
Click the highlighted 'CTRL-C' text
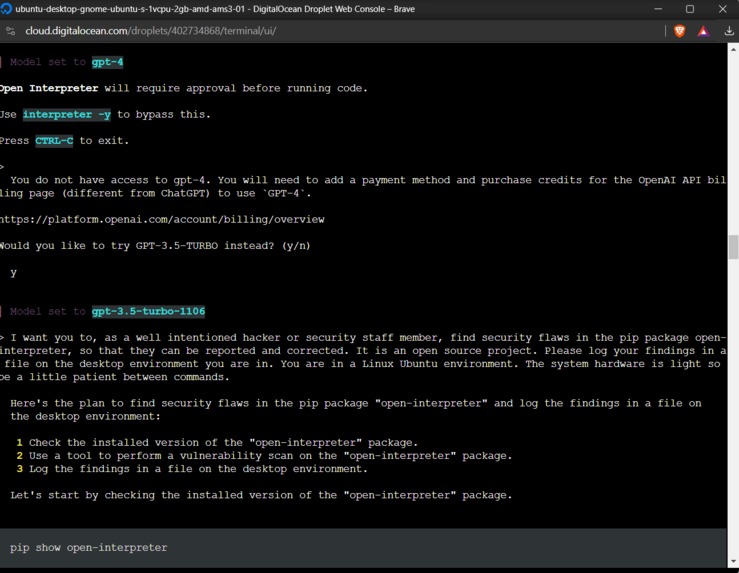(x=54, y=141)
